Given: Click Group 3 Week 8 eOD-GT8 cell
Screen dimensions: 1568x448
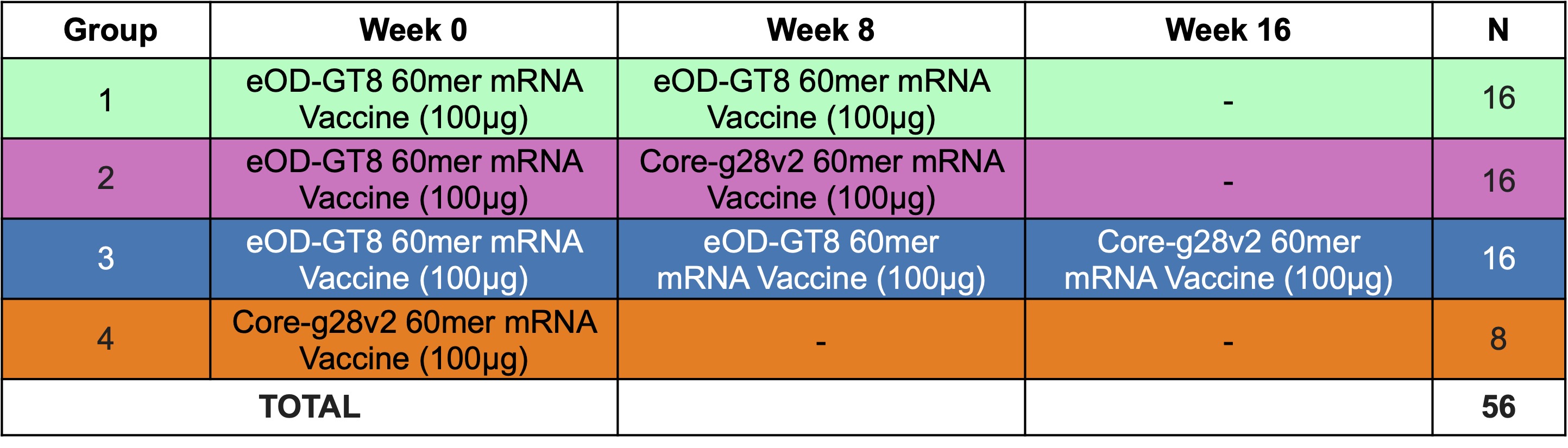Looking at the screenshot, I should [x=821, y=260].
